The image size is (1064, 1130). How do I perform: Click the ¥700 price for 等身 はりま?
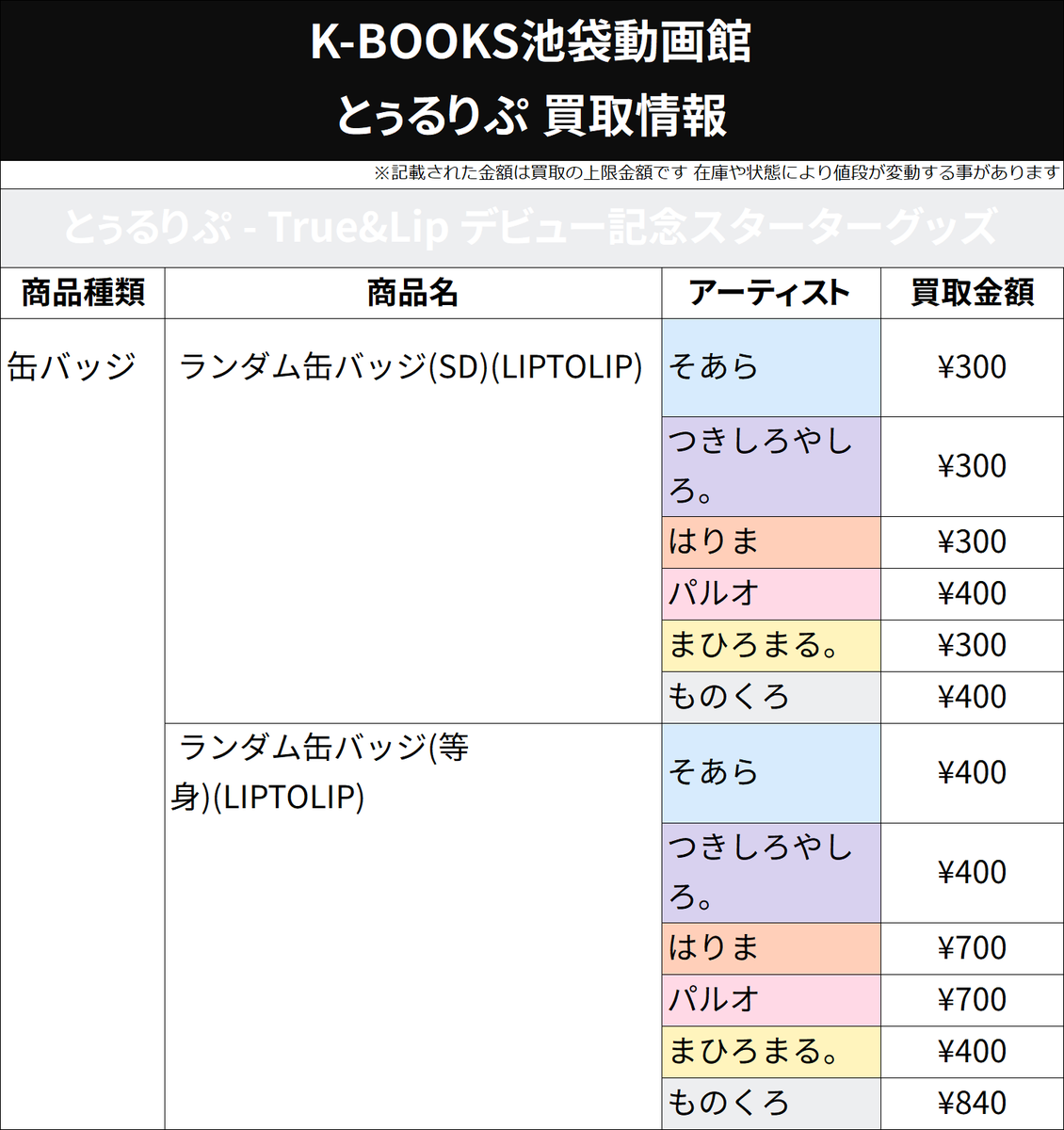pos(972,947)
